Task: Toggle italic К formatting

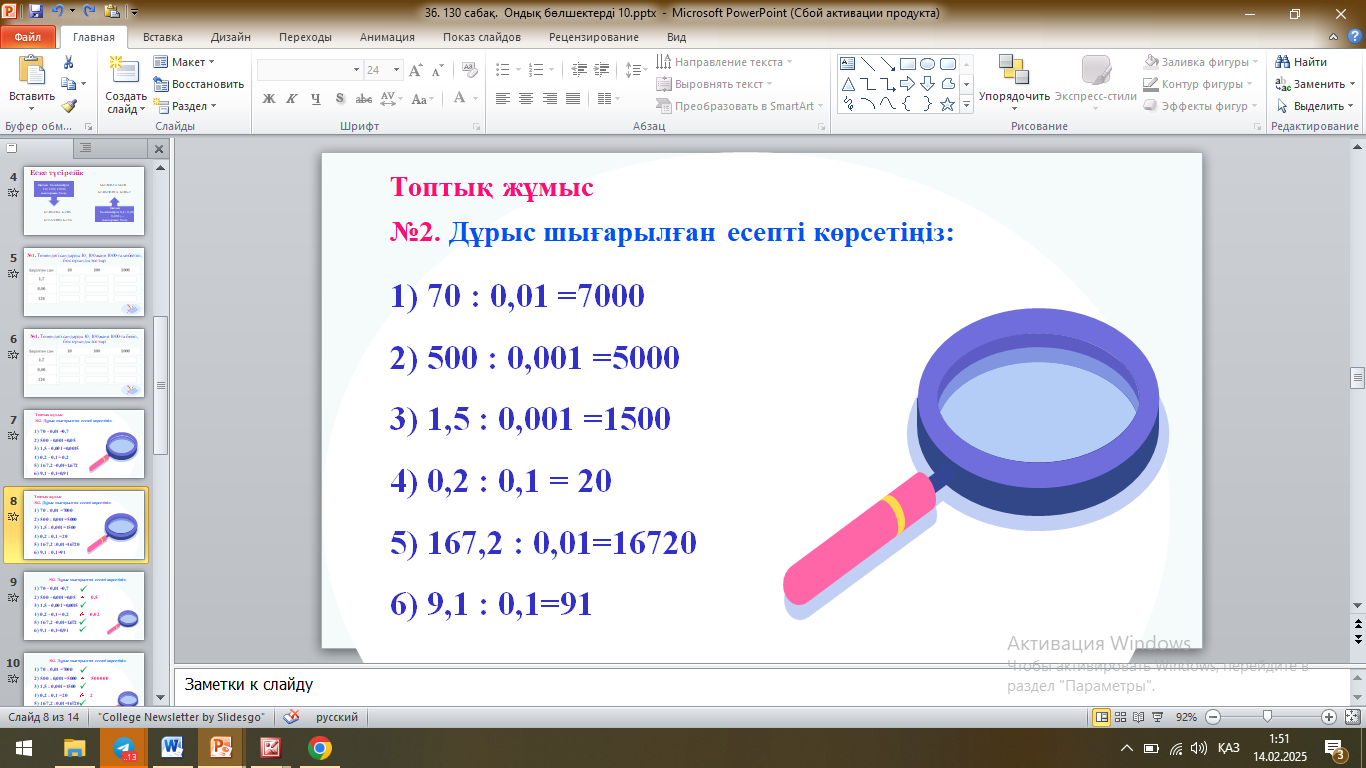Action: (x=292, y=99)
